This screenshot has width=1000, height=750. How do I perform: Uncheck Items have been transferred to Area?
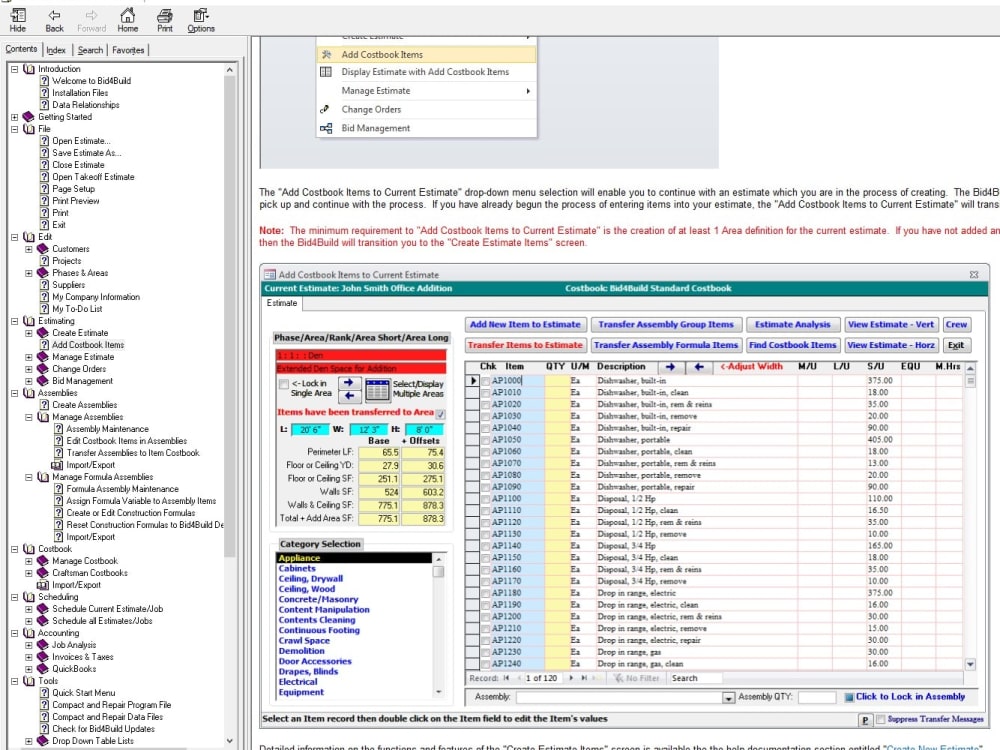point(439,414)
